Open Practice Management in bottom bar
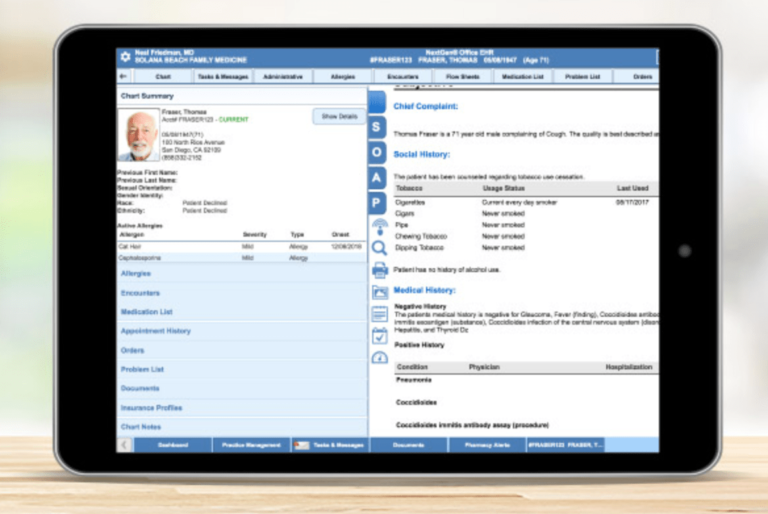Viewport: 768px width, 514px height. (x=251, y=445)
